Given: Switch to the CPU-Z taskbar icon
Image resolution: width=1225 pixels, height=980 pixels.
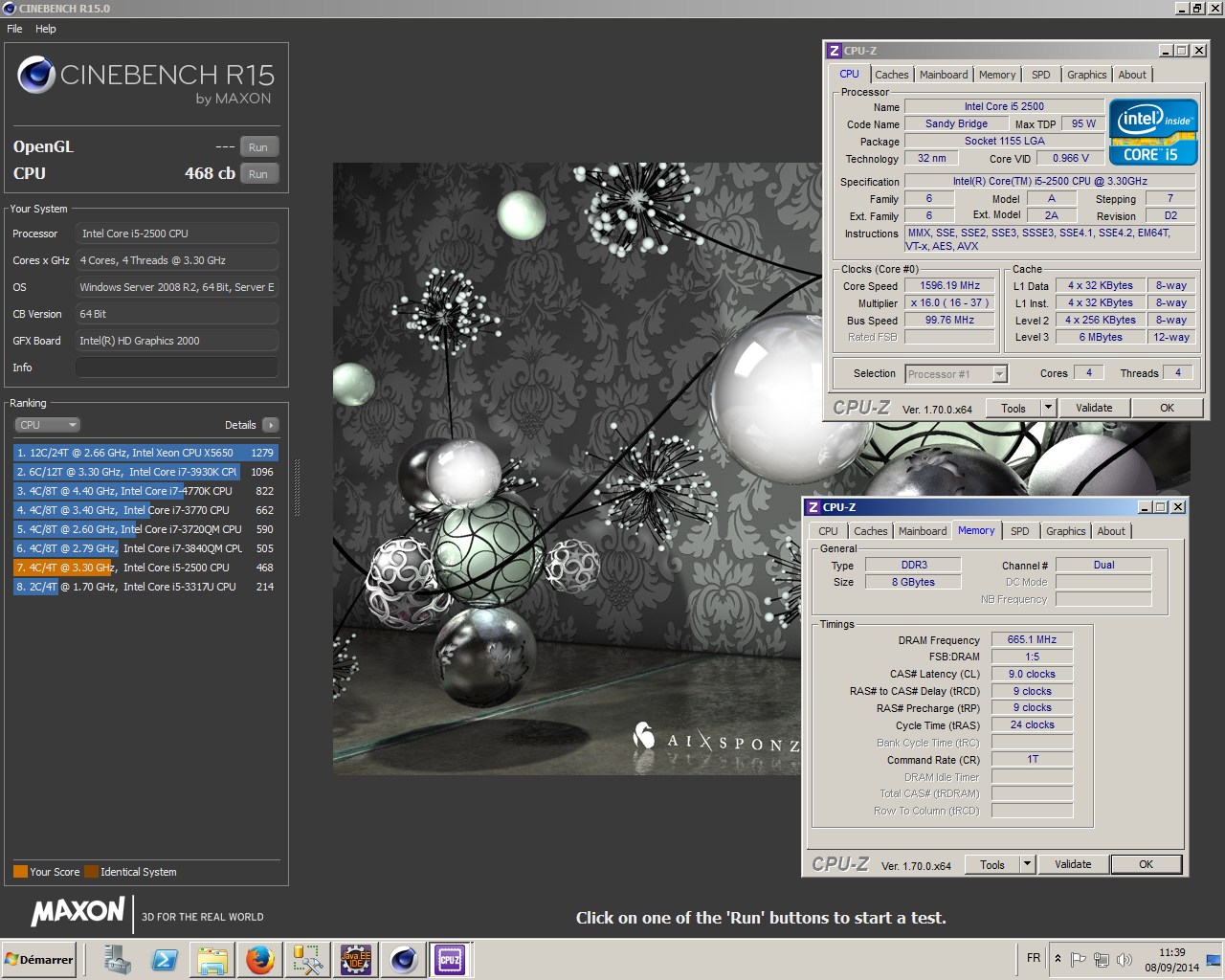Looking at the screenshot, I should point(451,960).
